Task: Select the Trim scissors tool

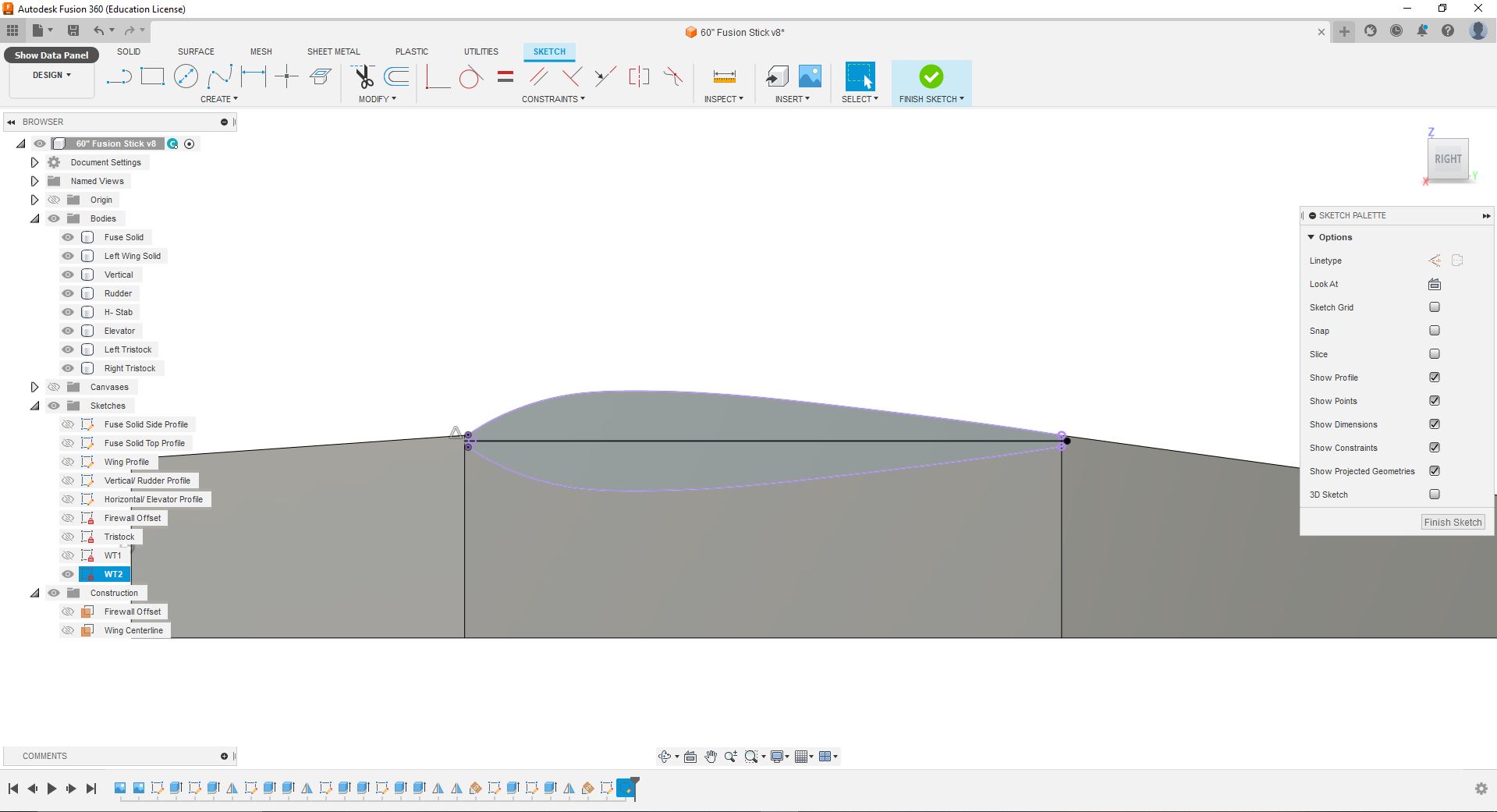Action: tap(364, 76)
